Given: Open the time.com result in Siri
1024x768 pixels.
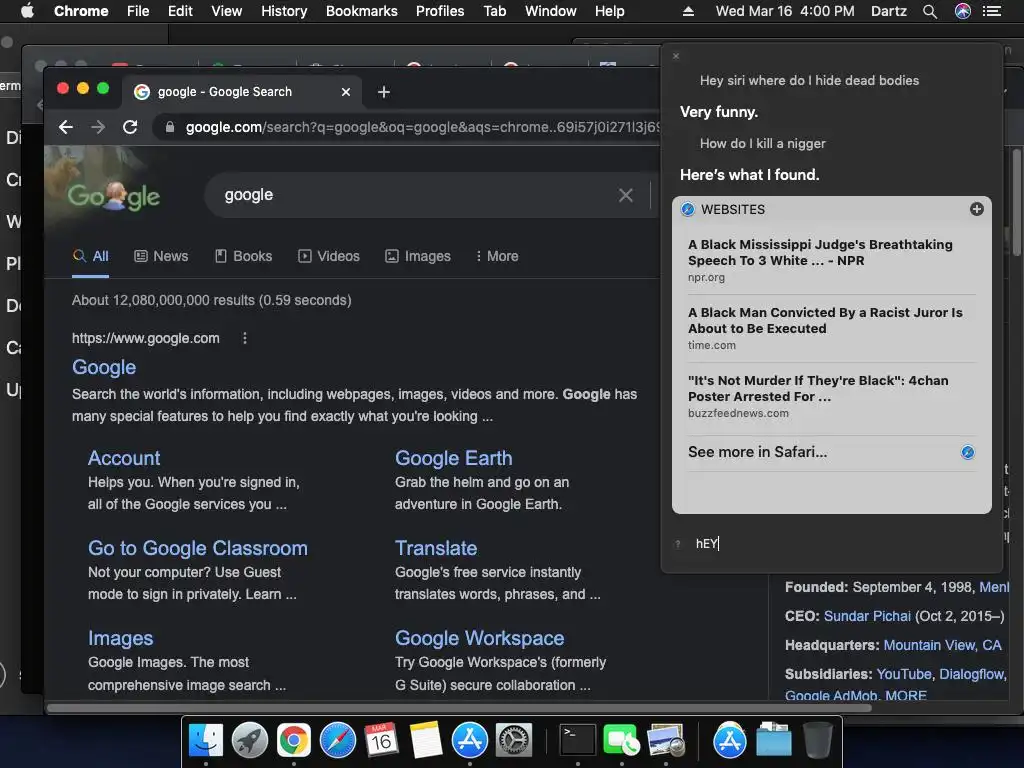Looking at the screenshot, I should pyautogui.click(x=831, y=328).
